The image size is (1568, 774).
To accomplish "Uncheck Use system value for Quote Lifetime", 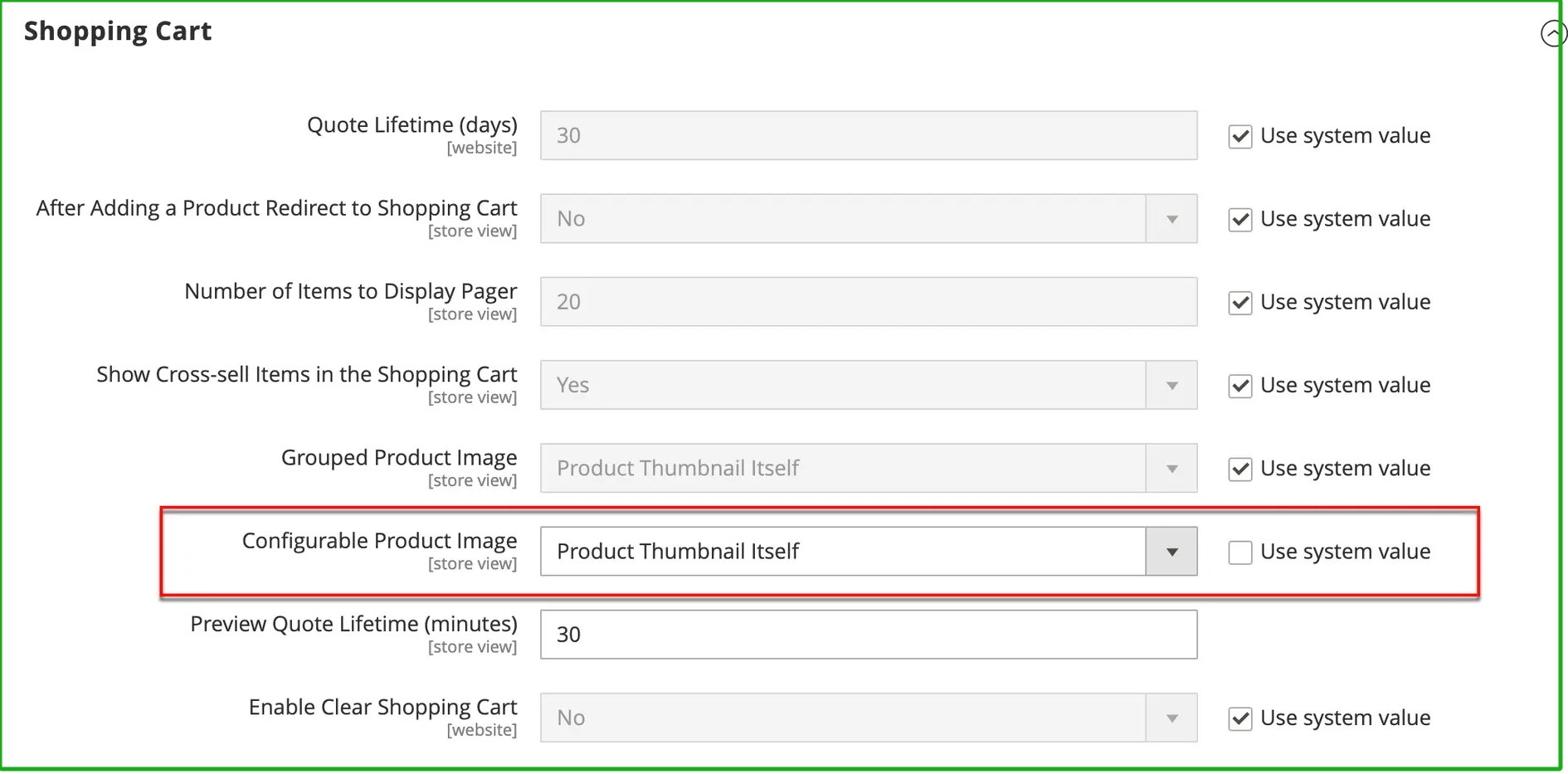I will click(x=1239, y=136).
